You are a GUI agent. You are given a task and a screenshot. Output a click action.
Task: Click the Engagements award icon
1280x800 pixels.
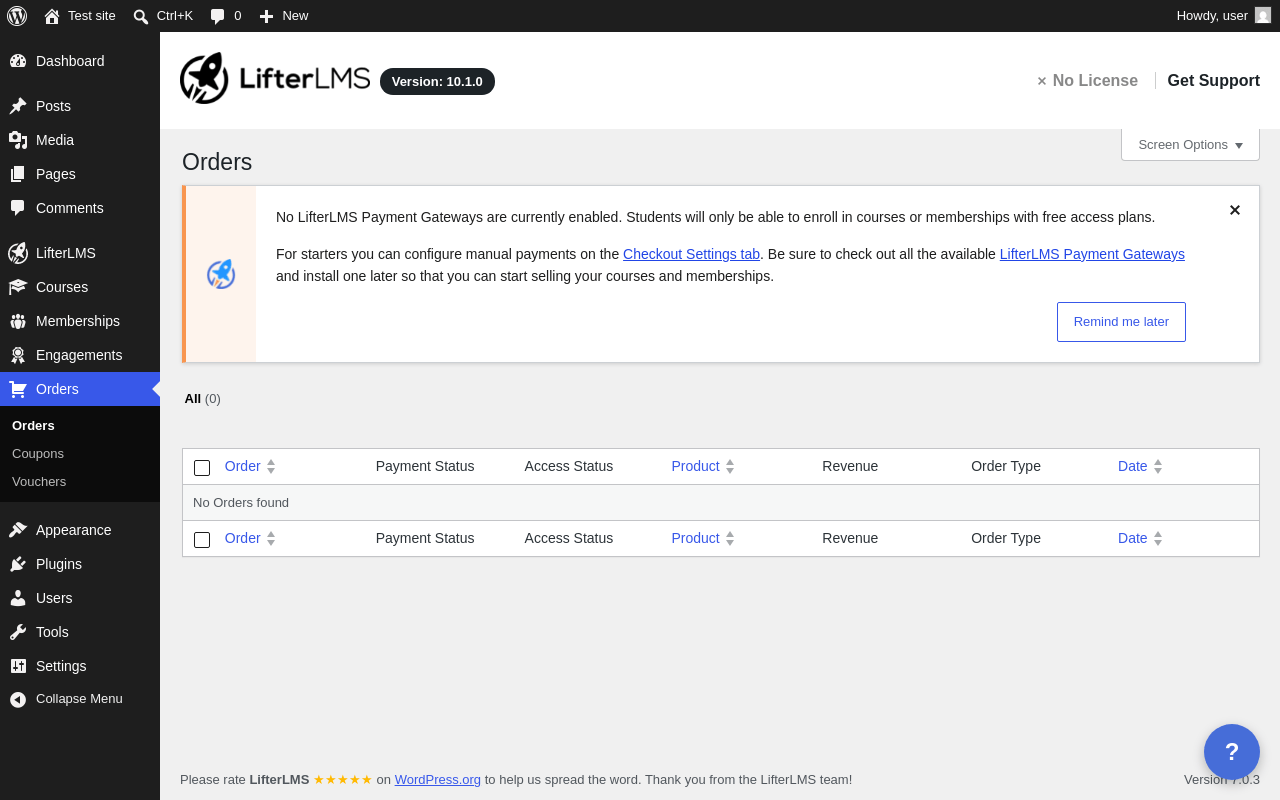coord(18,355)
